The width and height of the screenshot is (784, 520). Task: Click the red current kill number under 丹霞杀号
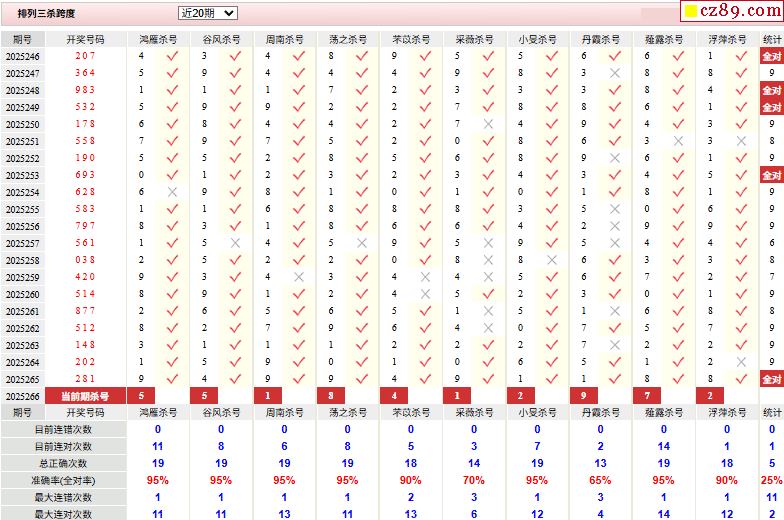click(583, 396)
